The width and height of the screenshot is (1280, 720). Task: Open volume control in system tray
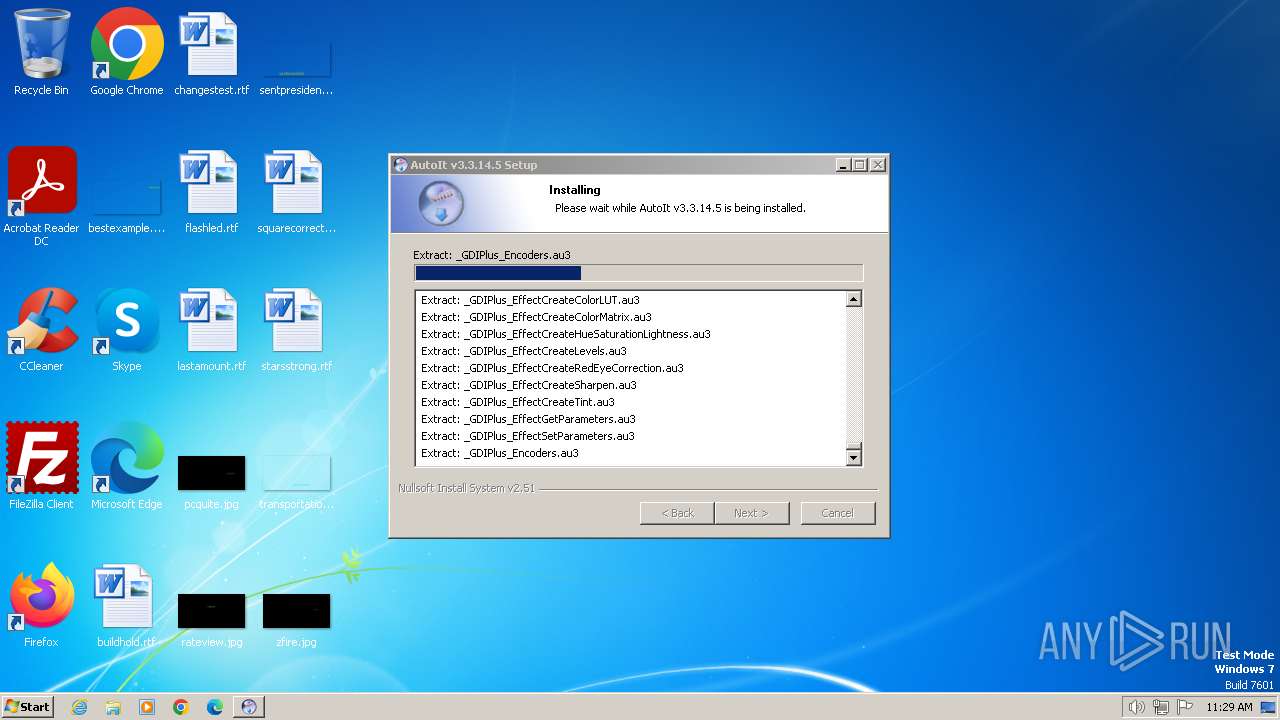tap(1136, 707)
